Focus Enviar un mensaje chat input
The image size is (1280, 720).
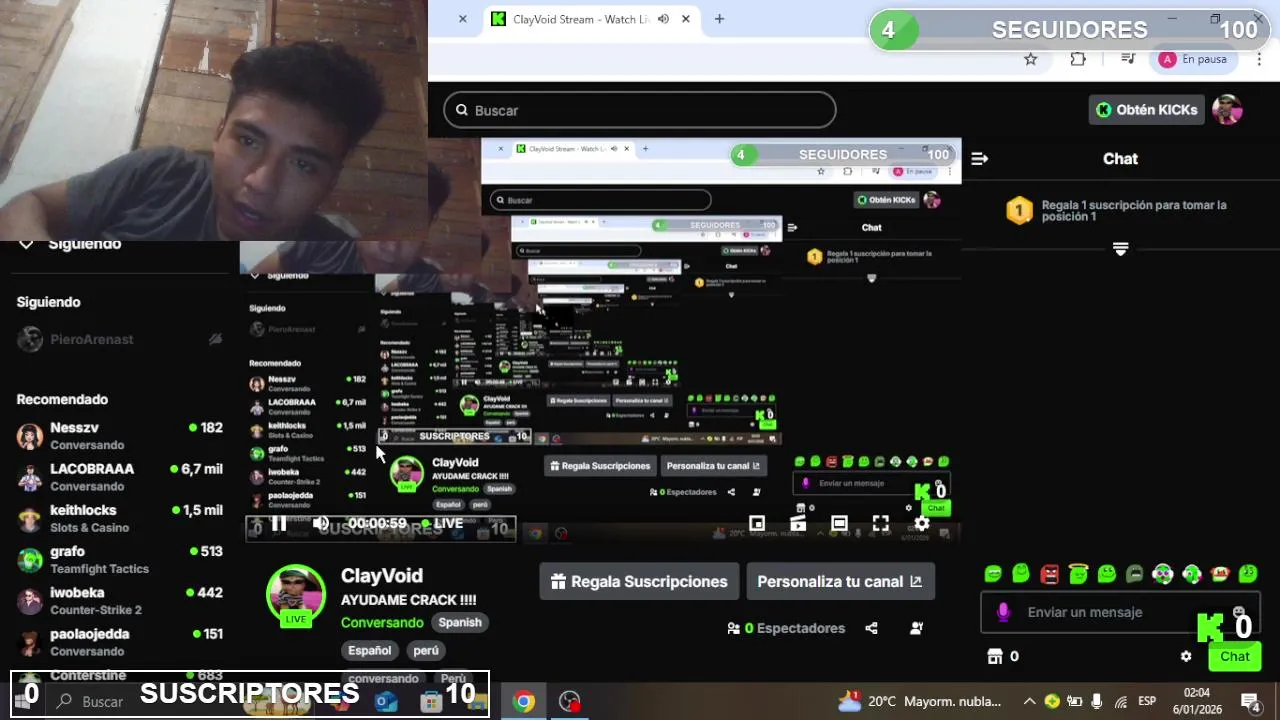coord(1120,612)
